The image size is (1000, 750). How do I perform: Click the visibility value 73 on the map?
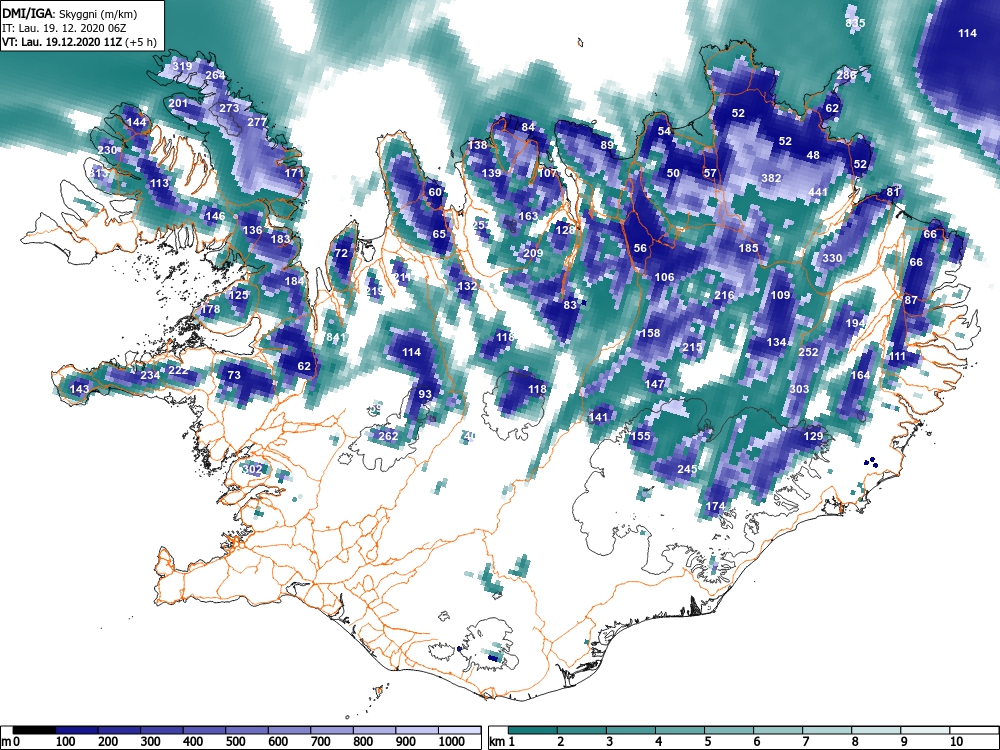click(234, 375)
